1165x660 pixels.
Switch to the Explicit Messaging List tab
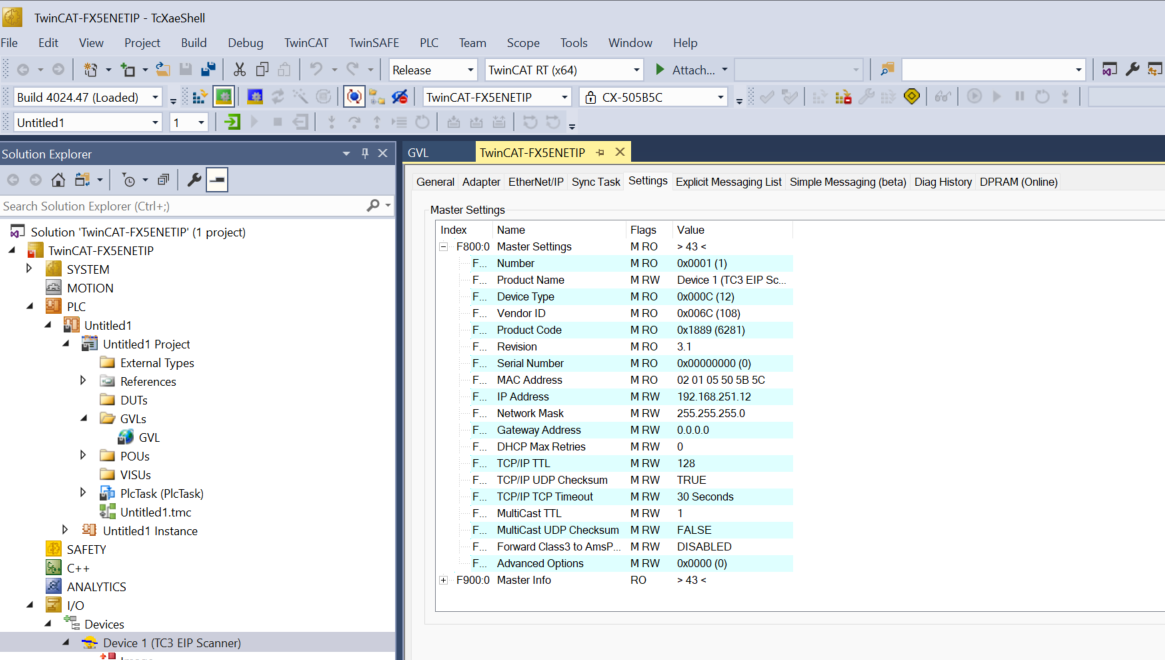click(x=728, y=182)
